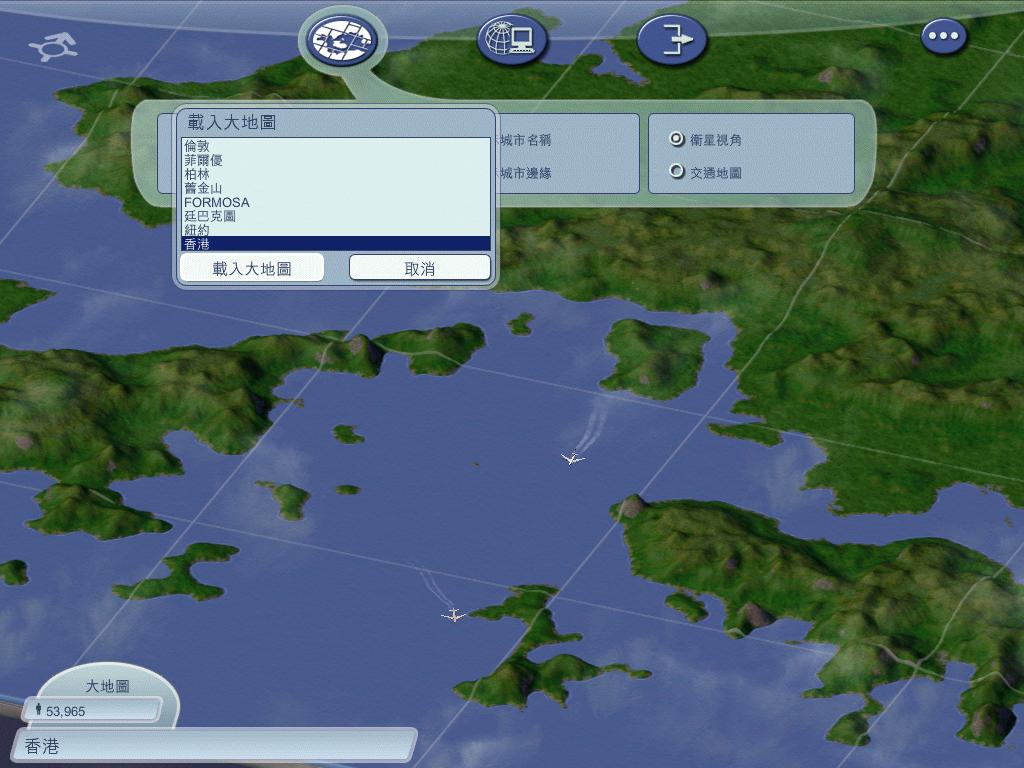The width and height of the screenshot is (1024, 768).
Task: Select the highlighted 香港 list entry
Action: coord(197,244)
